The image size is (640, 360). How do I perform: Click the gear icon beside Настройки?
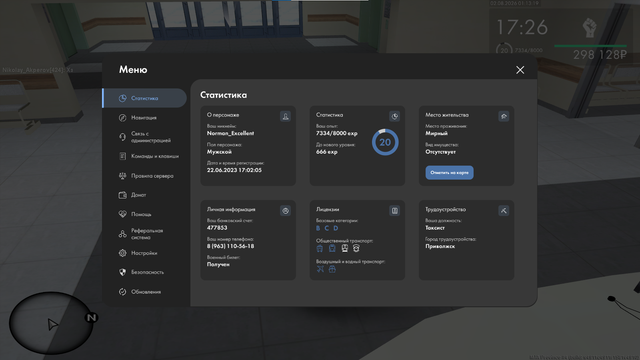pyautogui.click(x=122, y=253)
